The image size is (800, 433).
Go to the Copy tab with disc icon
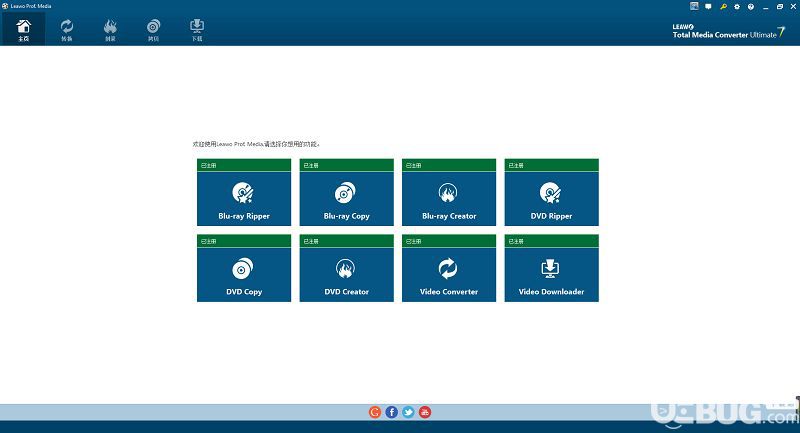[154, 30]
